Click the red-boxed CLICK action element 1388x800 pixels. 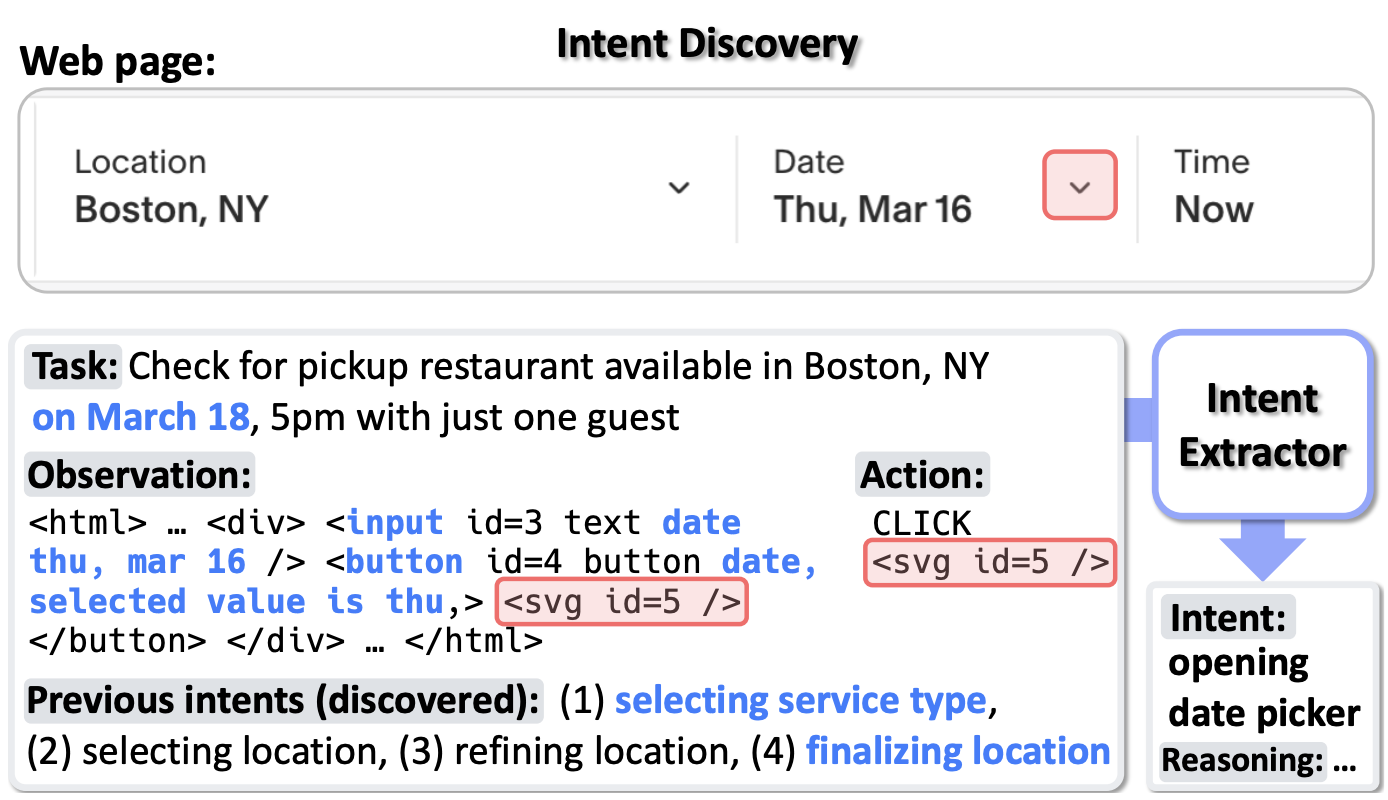988,562
